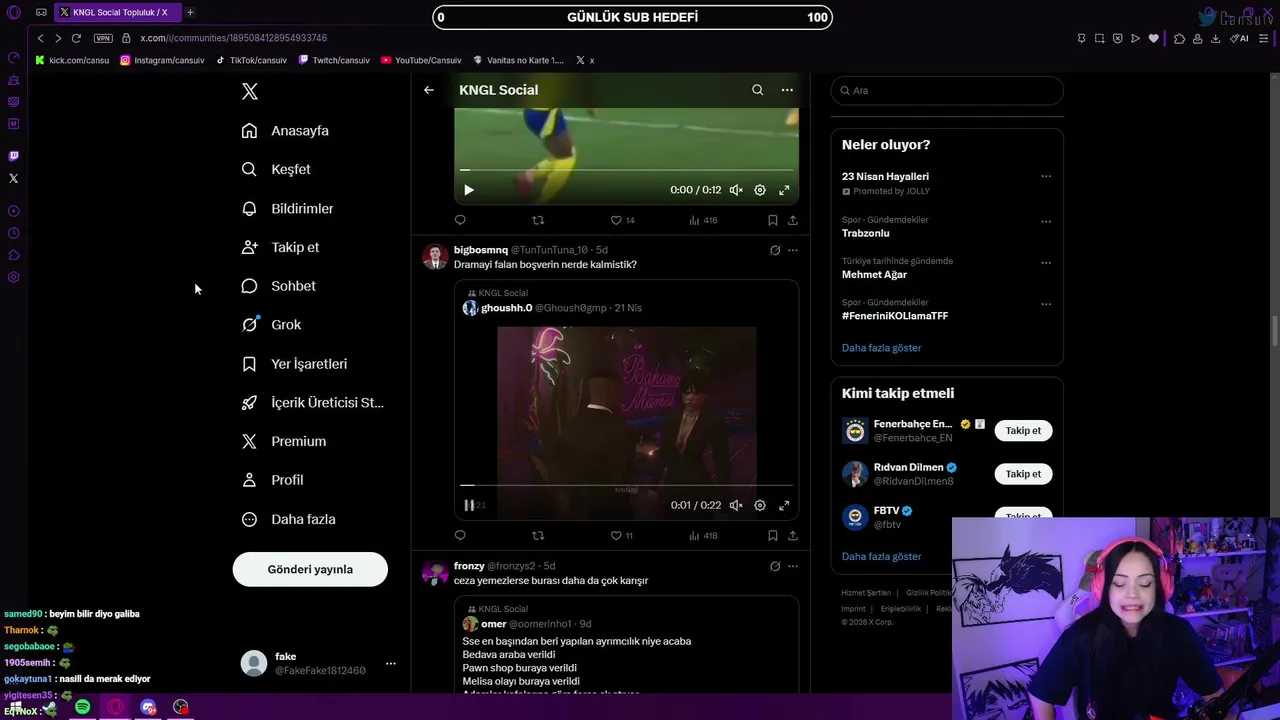1280x720 pixels.
Task: Open bigbosmnq's profile avatar
Action: point(435,257)
